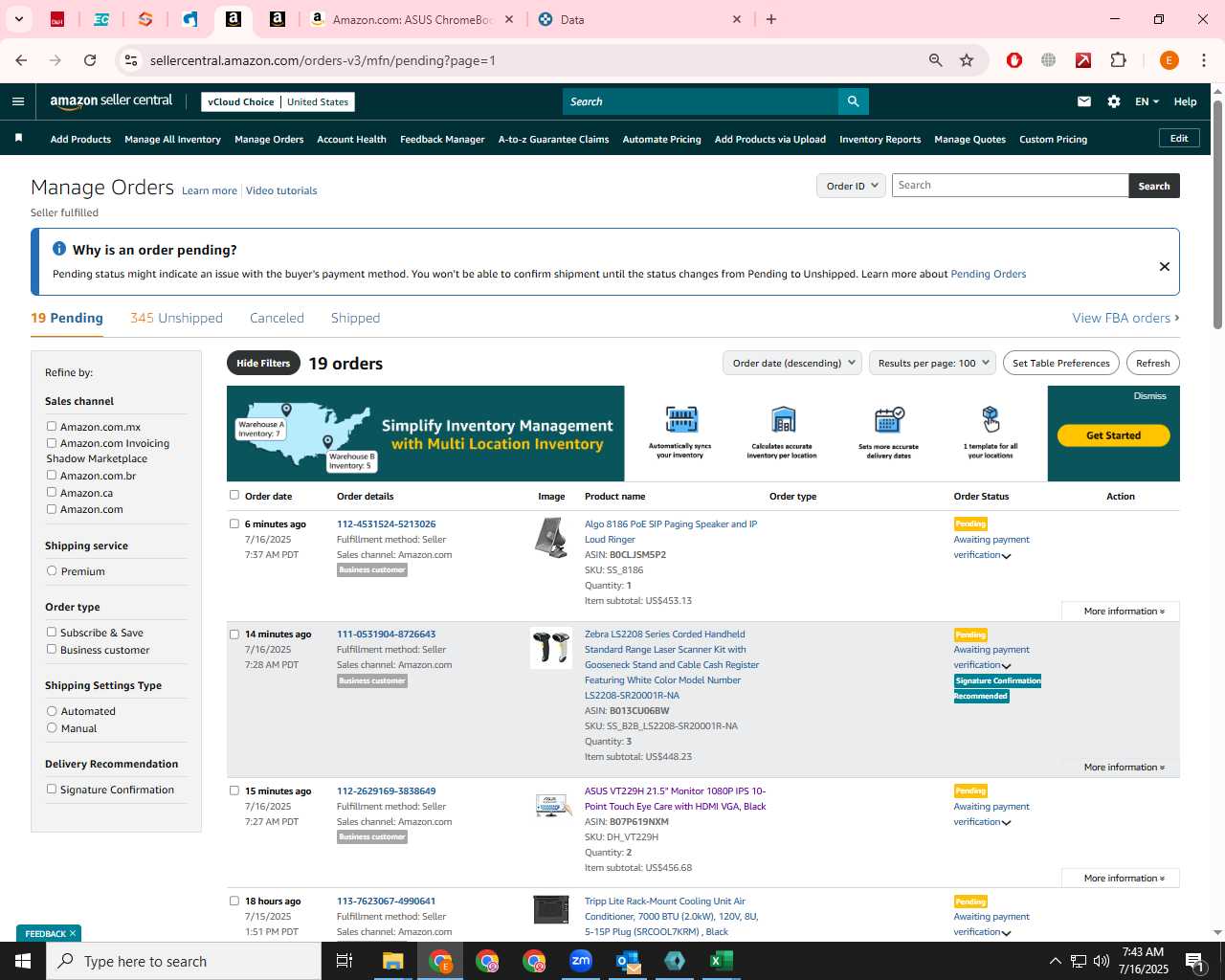Click the browser zoom magnifier icon
The width and height of the screenshot is (1225, 980).
[x=936, y=60]
